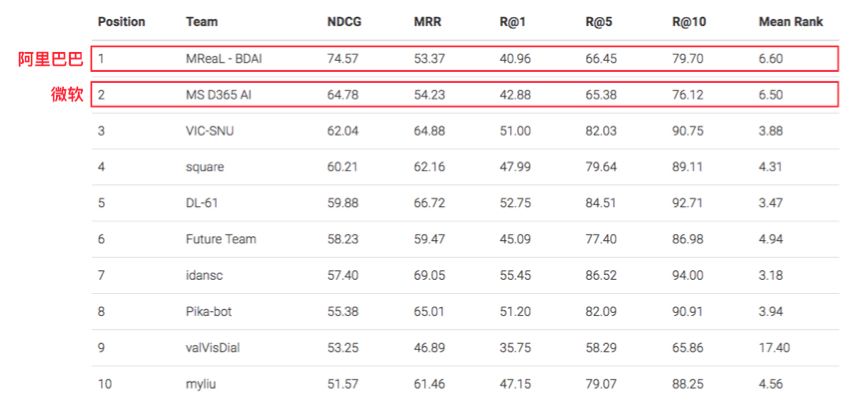Open the idansc team entry
This screenshot has height=415, width=863.
204,275
